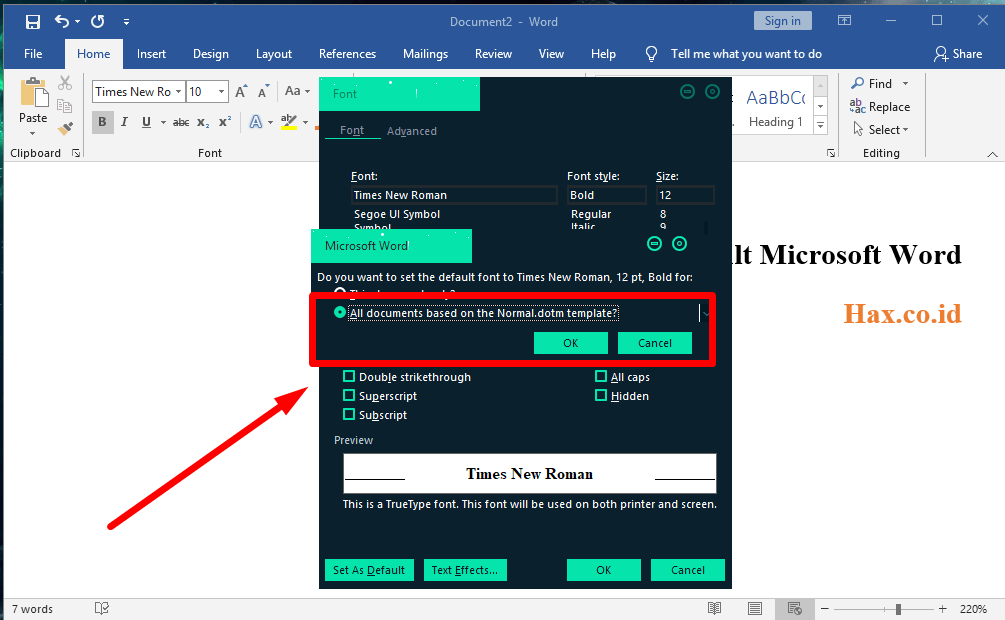Image resolution: width=1005 pixels, height=620 pixels.
Task: Switch to Web Layout view in status bar
Action: (x=795, y=608)
